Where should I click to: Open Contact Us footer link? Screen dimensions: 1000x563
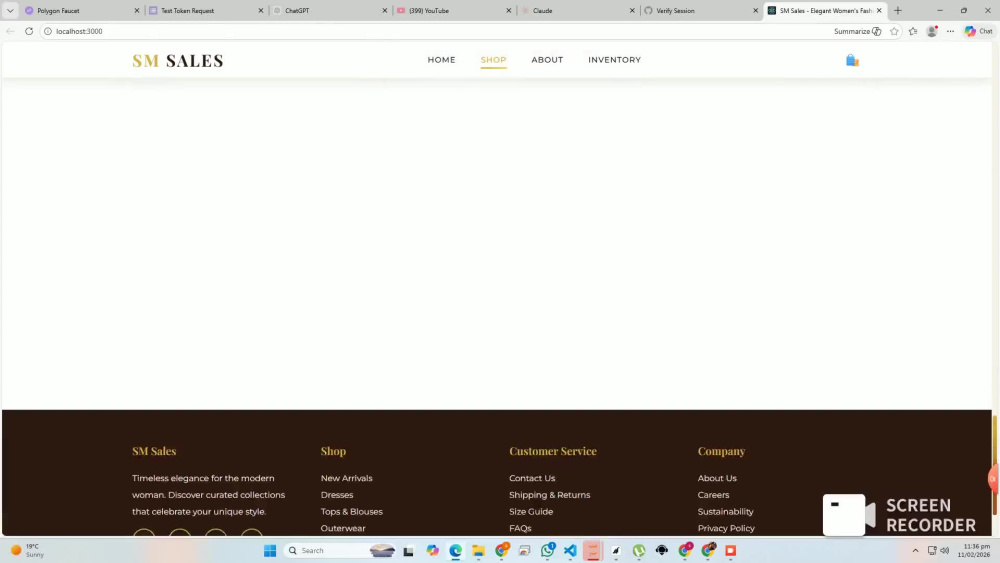pos(532,478)
